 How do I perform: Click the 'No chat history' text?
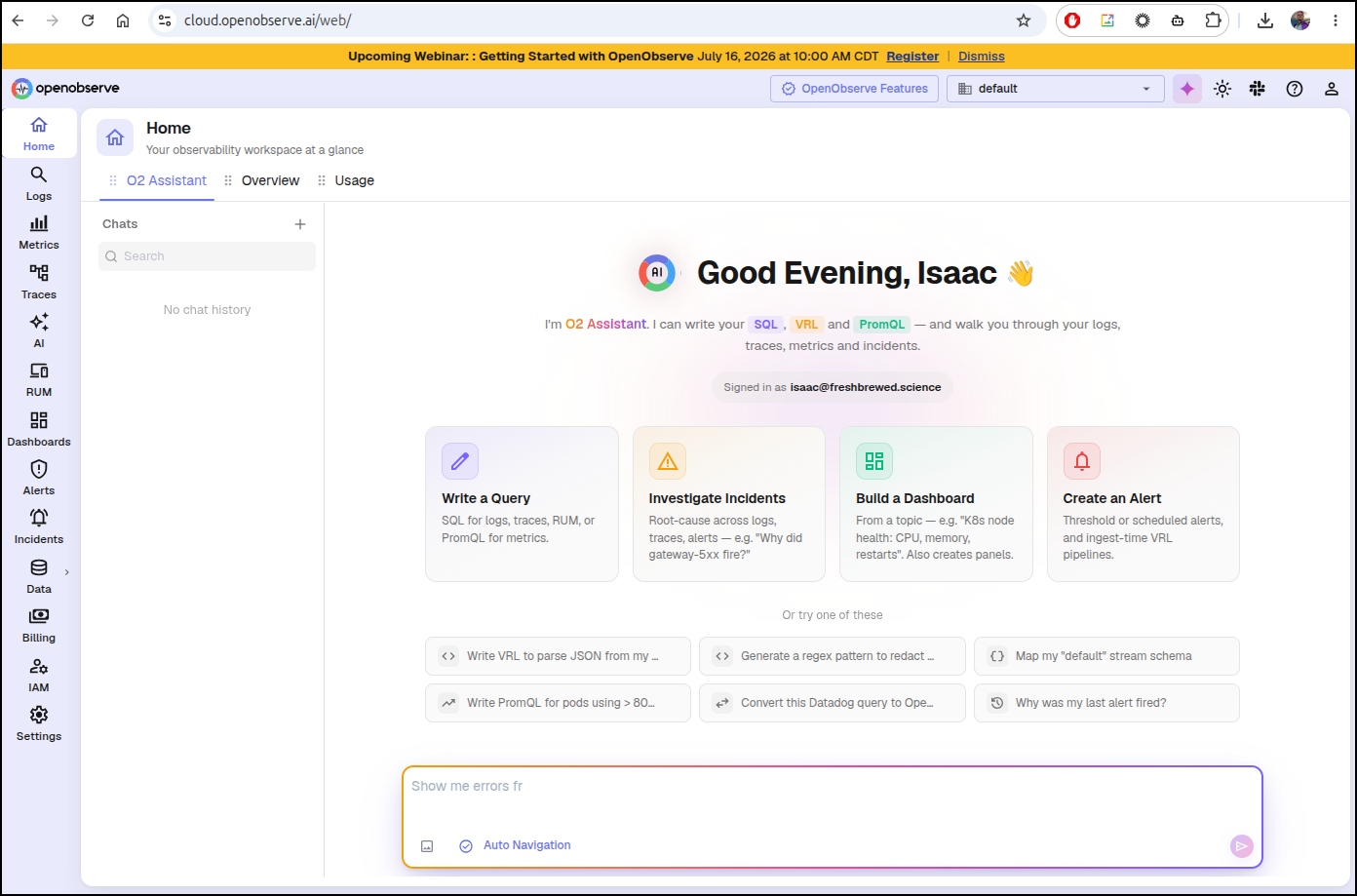click(207, 310)
